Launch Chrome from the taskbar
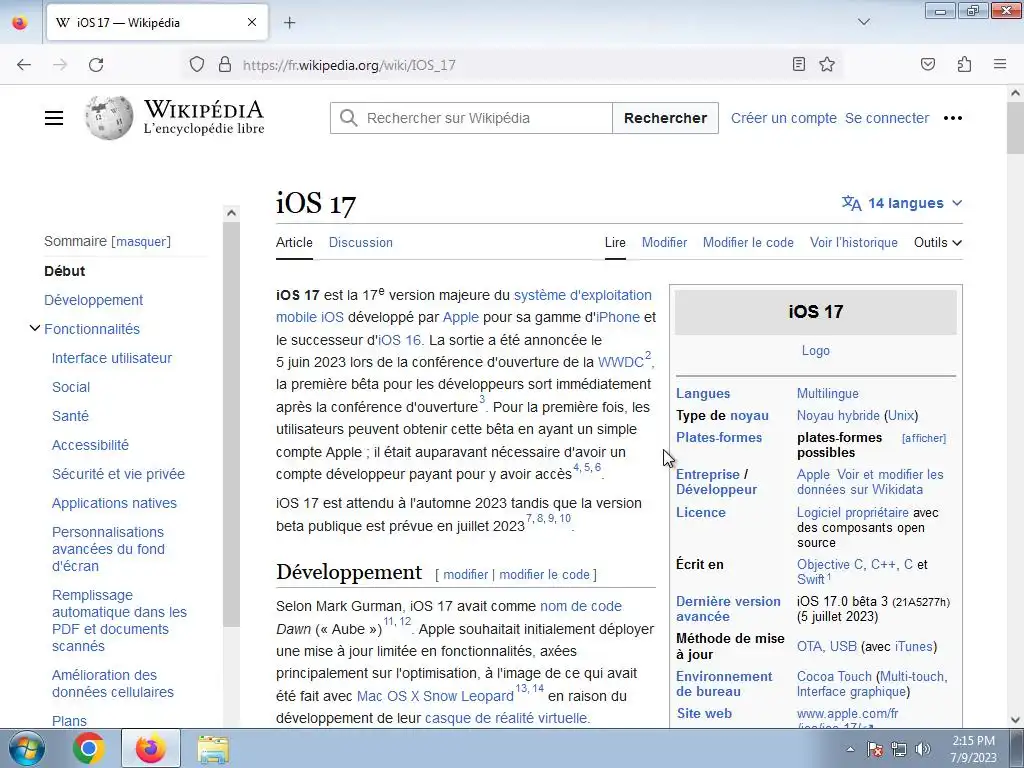 pos(89,748)
